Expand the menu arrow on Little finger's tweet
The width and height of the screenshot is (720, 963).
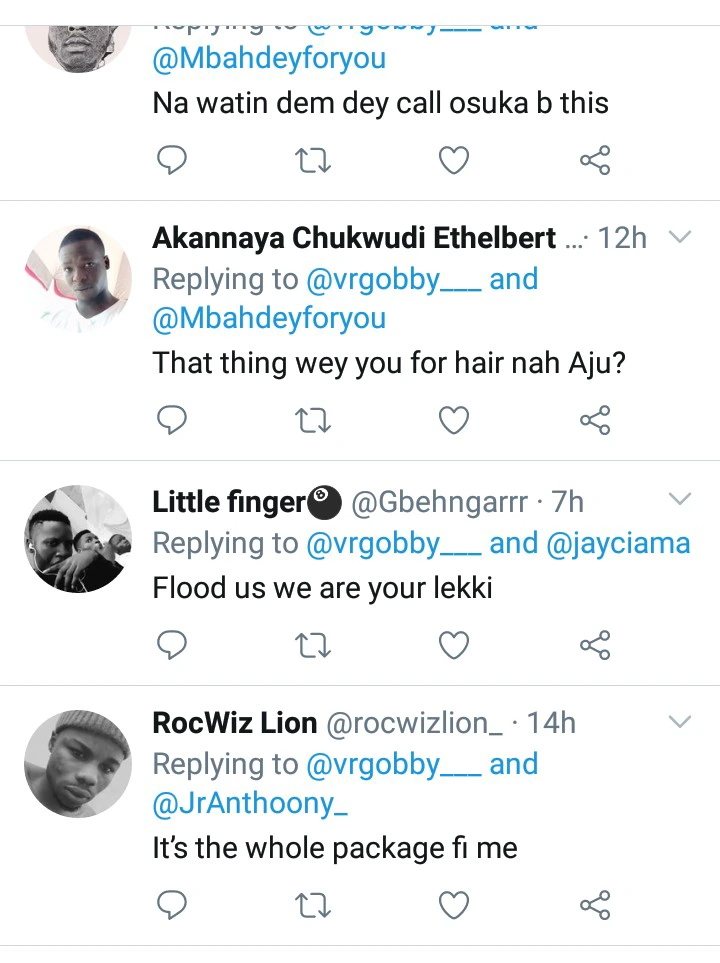tap(680, 499)
